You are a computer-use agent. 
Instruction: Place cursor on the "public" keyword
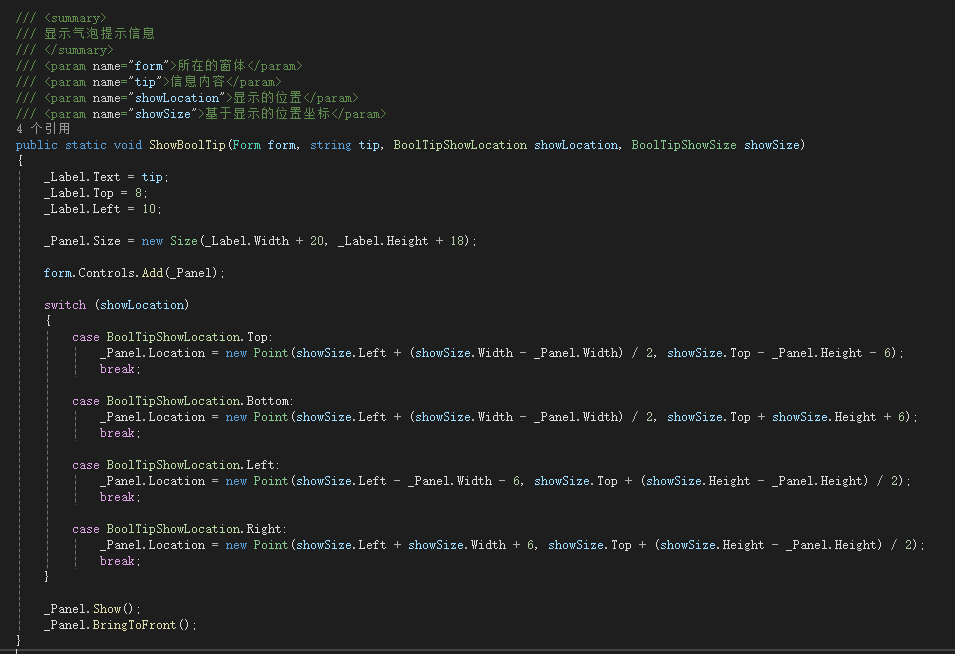pos(37,145)
